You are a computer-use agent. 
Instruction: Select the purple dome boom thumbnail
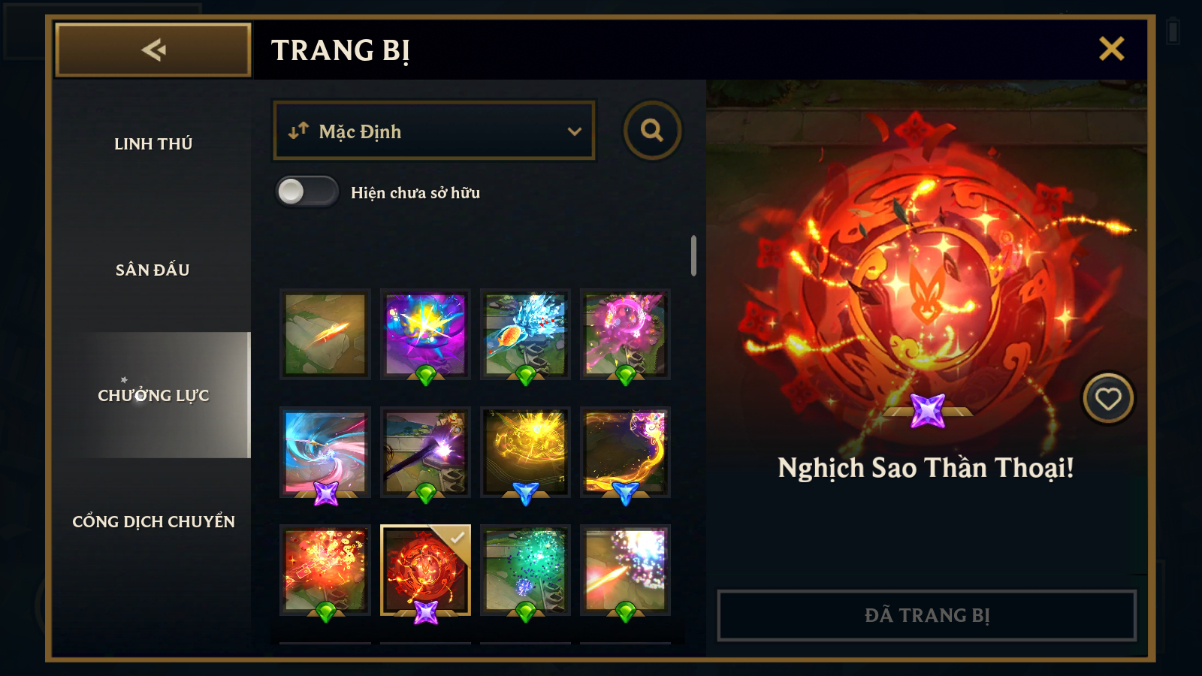click(x=426, y=335)
